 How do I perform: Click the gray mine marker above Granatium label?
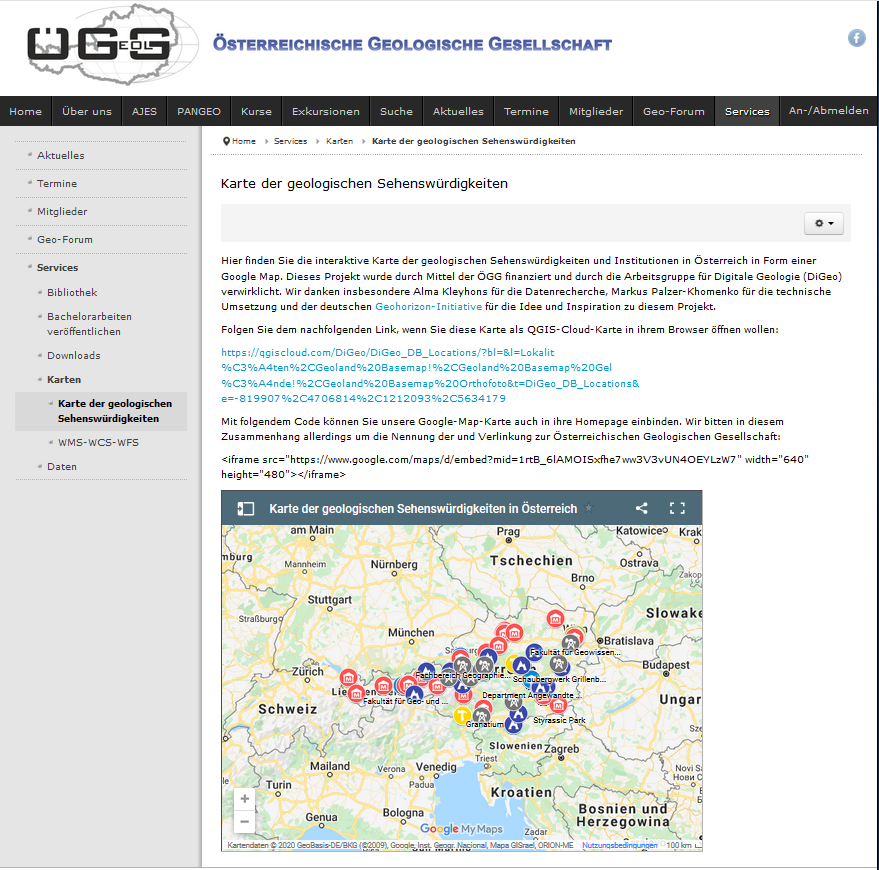(481, 716)
